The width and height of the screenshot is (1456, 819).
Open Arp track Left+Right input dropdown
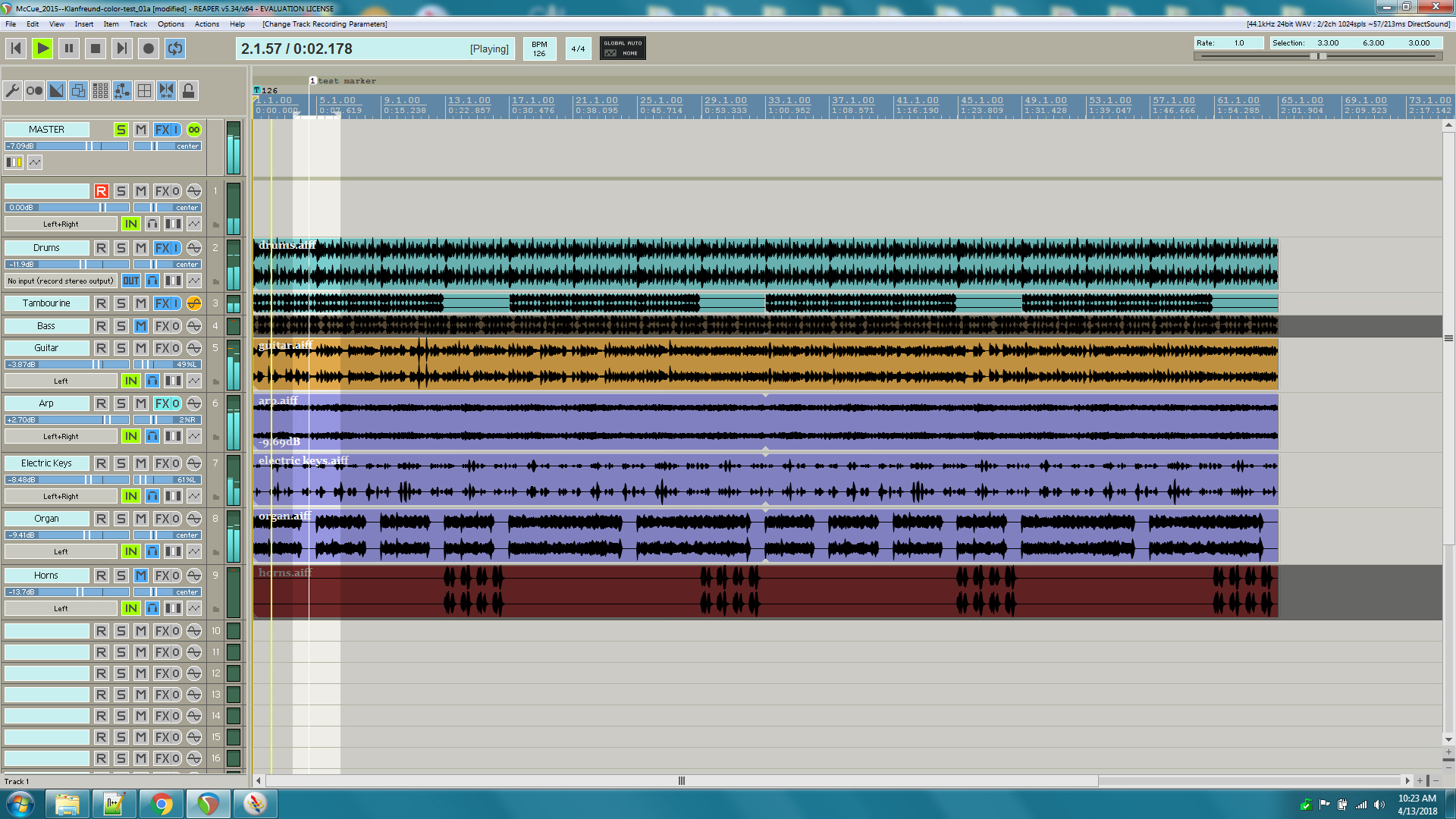point(61,436)
